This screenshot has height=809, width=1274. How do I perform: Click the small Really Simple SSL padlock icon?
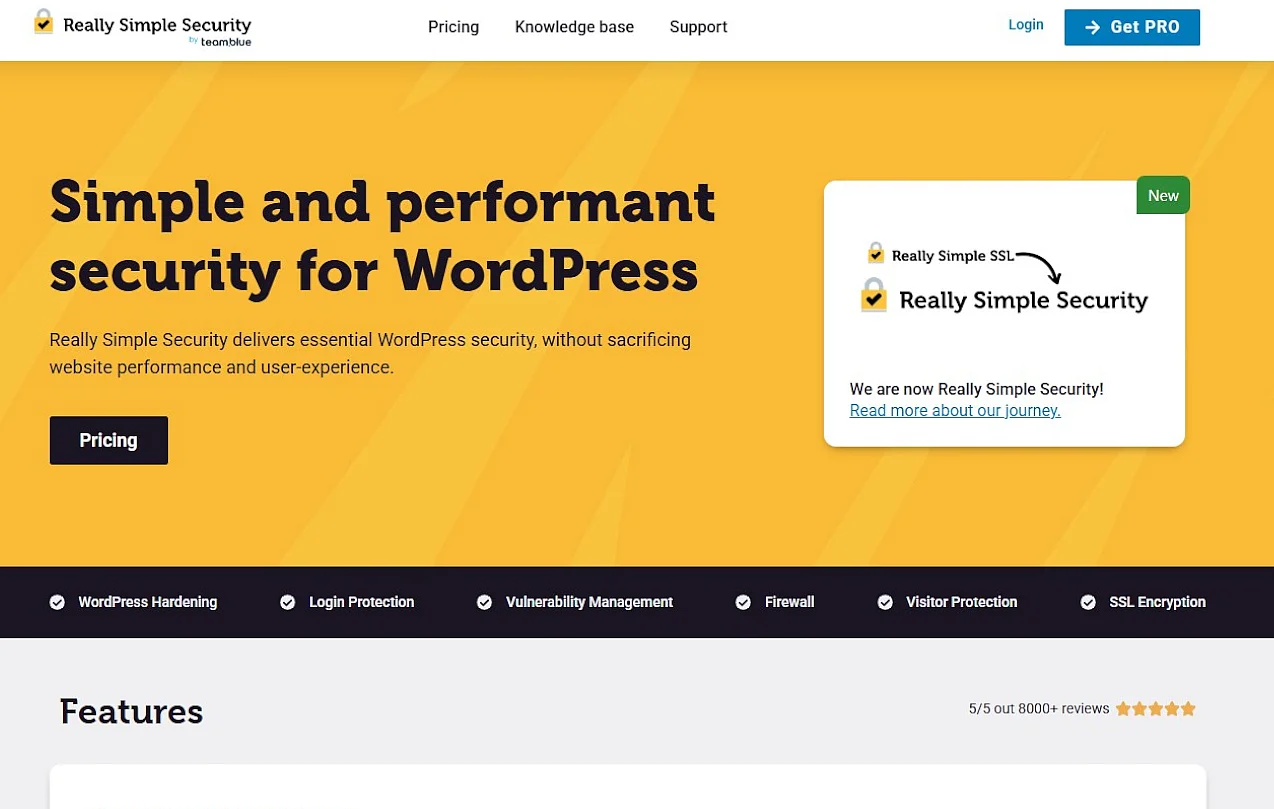876,253
